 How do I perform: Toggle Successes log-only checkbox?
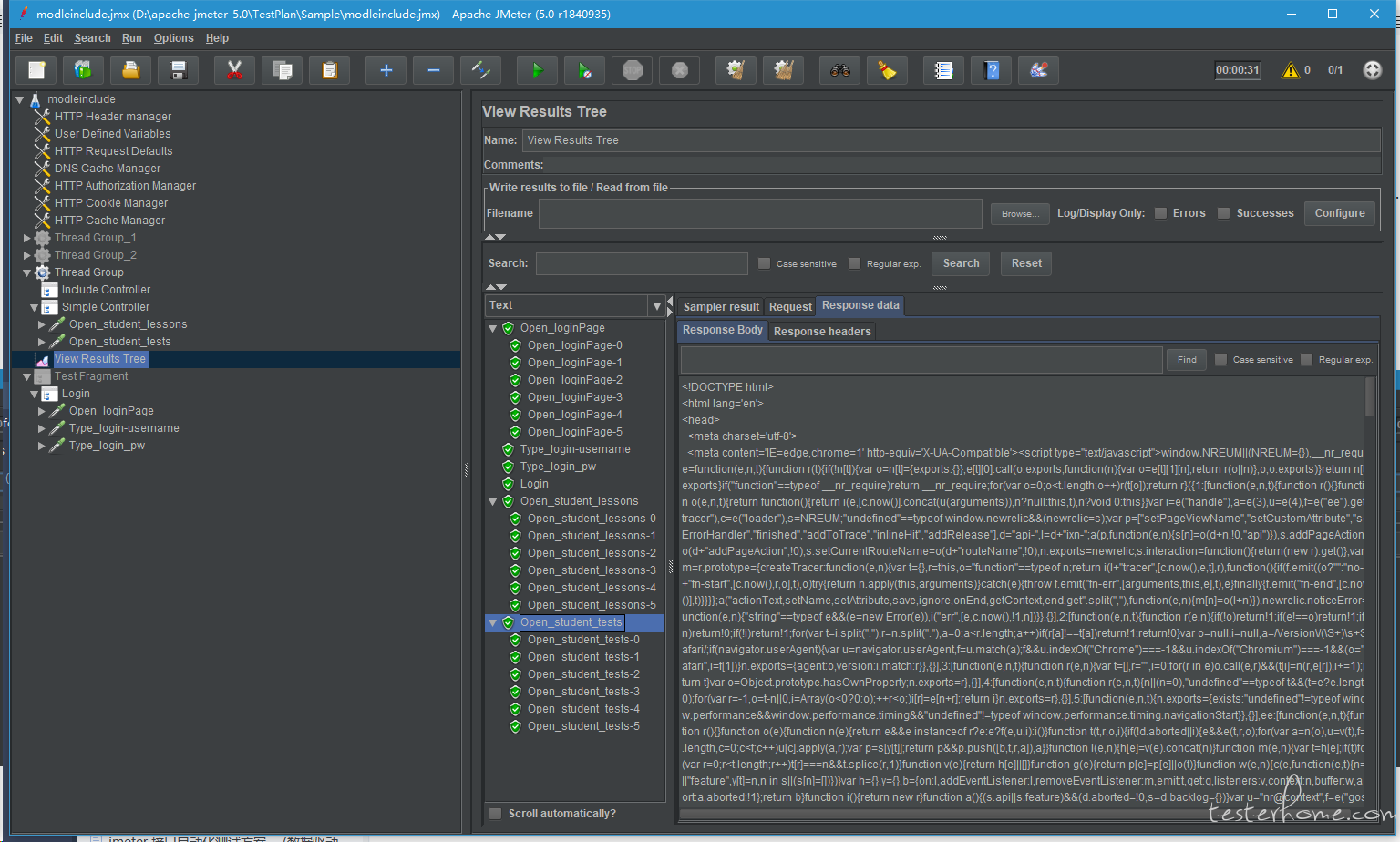click(x=1224, y=213)
